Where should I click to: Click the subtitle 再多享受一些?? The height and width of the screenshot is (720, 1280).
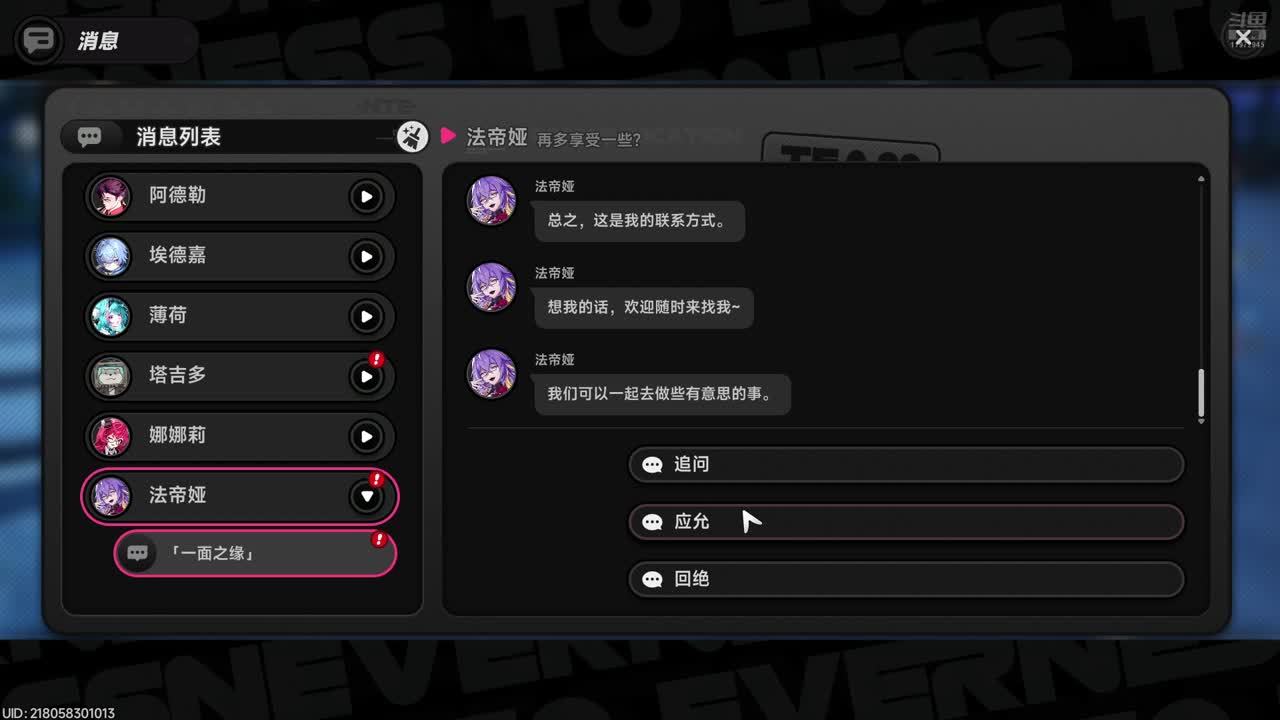(589, 140)
